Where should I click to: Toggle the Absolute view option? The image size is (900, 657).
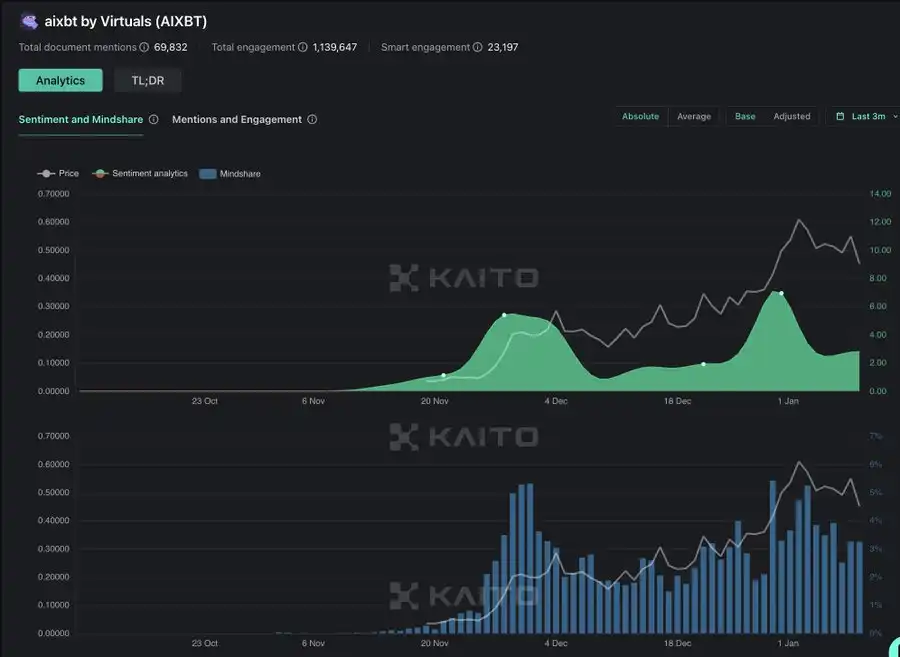640,117
